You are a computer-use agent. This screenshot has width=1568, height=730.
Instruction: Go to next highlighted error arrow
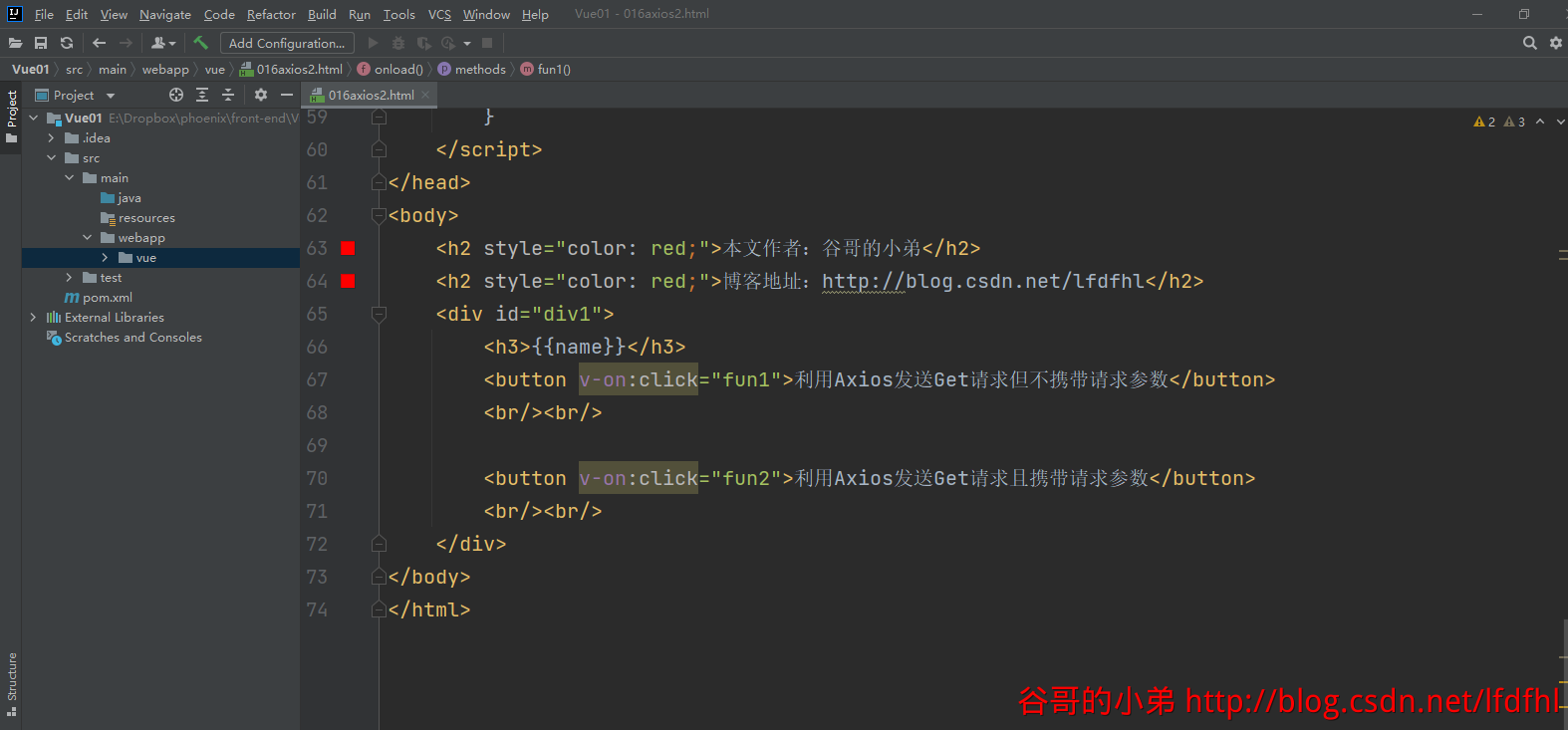(1560, 122)
